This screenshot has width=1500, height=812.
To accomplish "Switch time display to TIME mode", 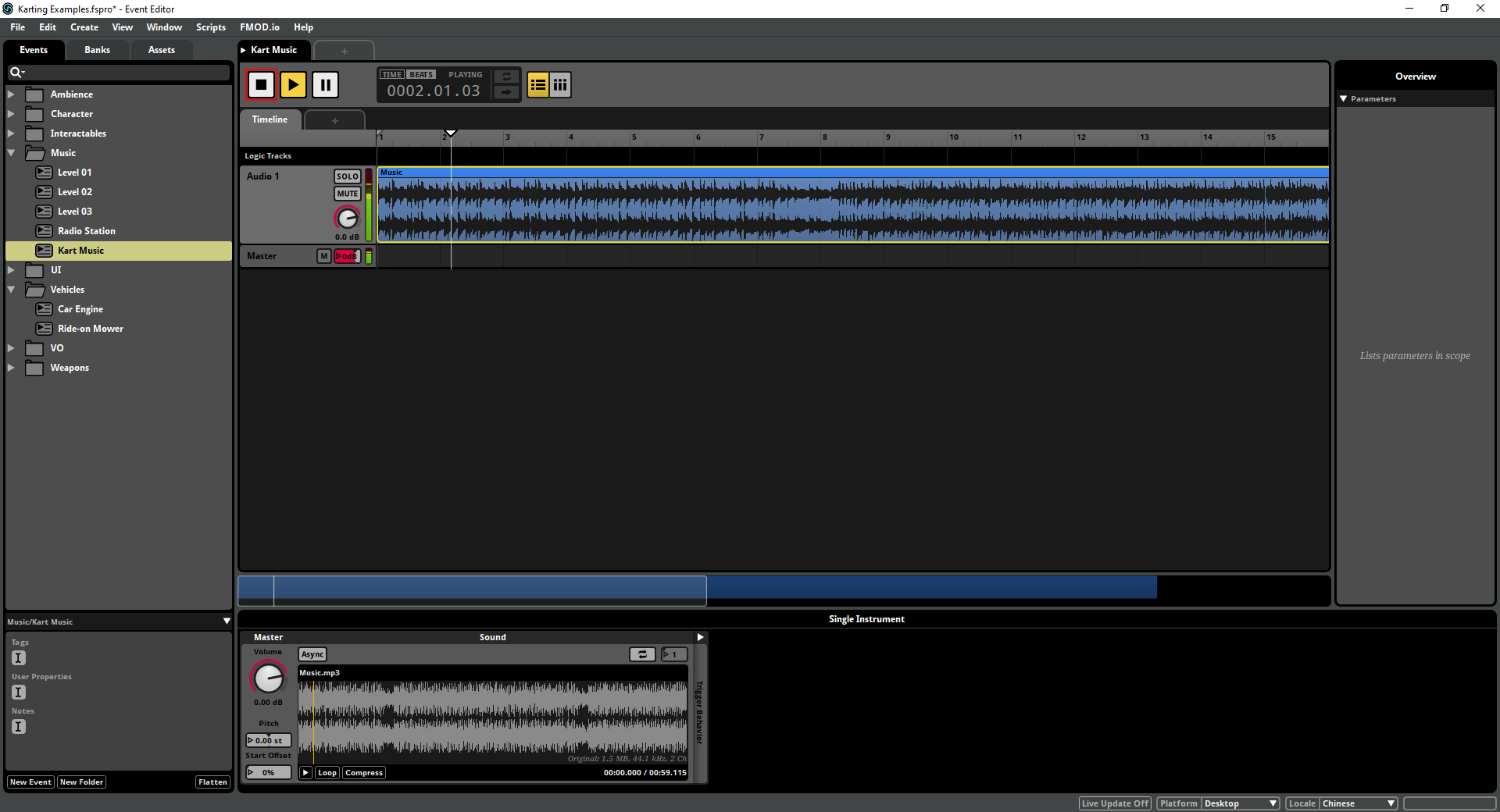I will tap(392, 75).
